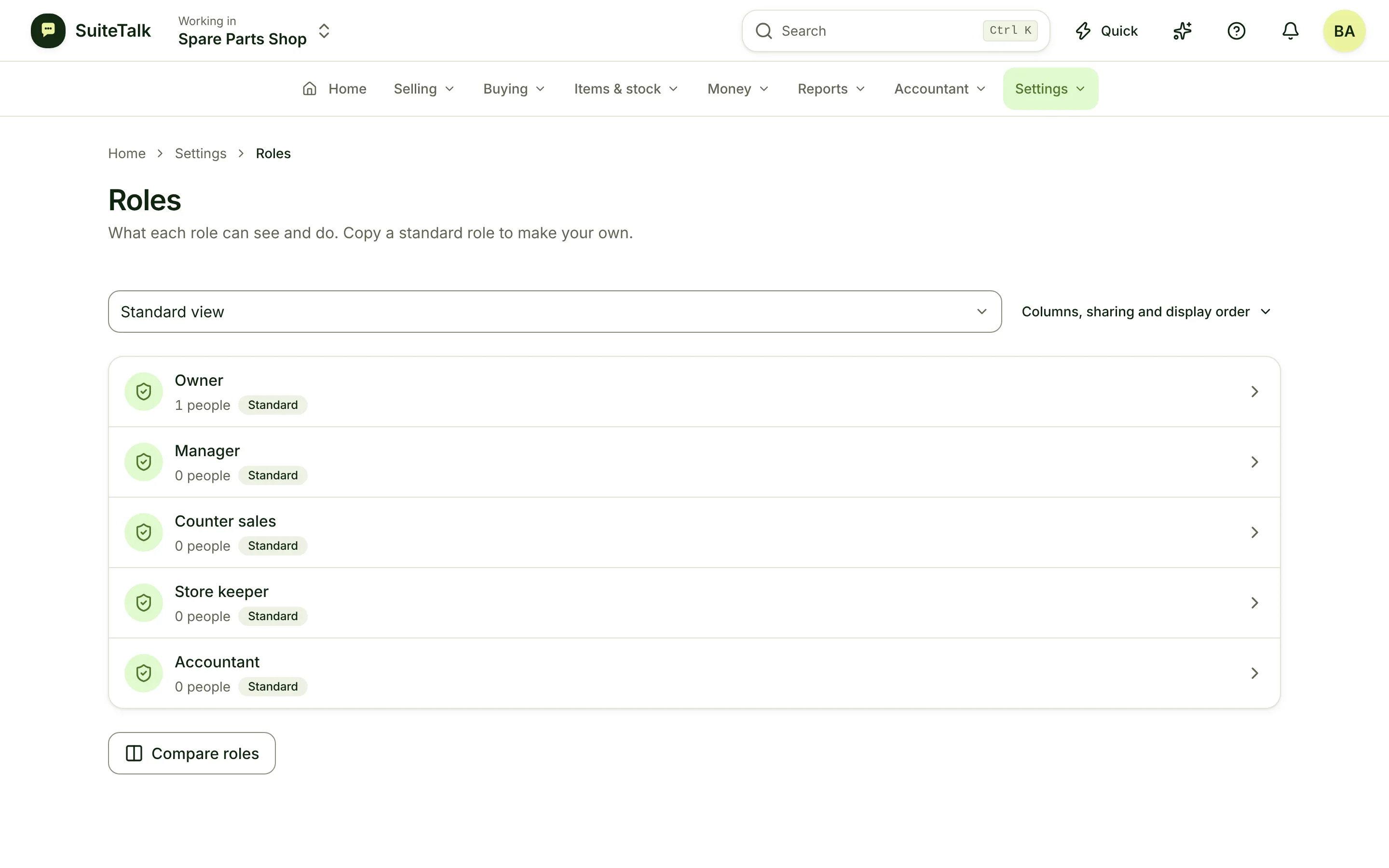The width and height of the screenshot is (1389, 868).
Task: Click the Compare roles button
Action: 191,753
